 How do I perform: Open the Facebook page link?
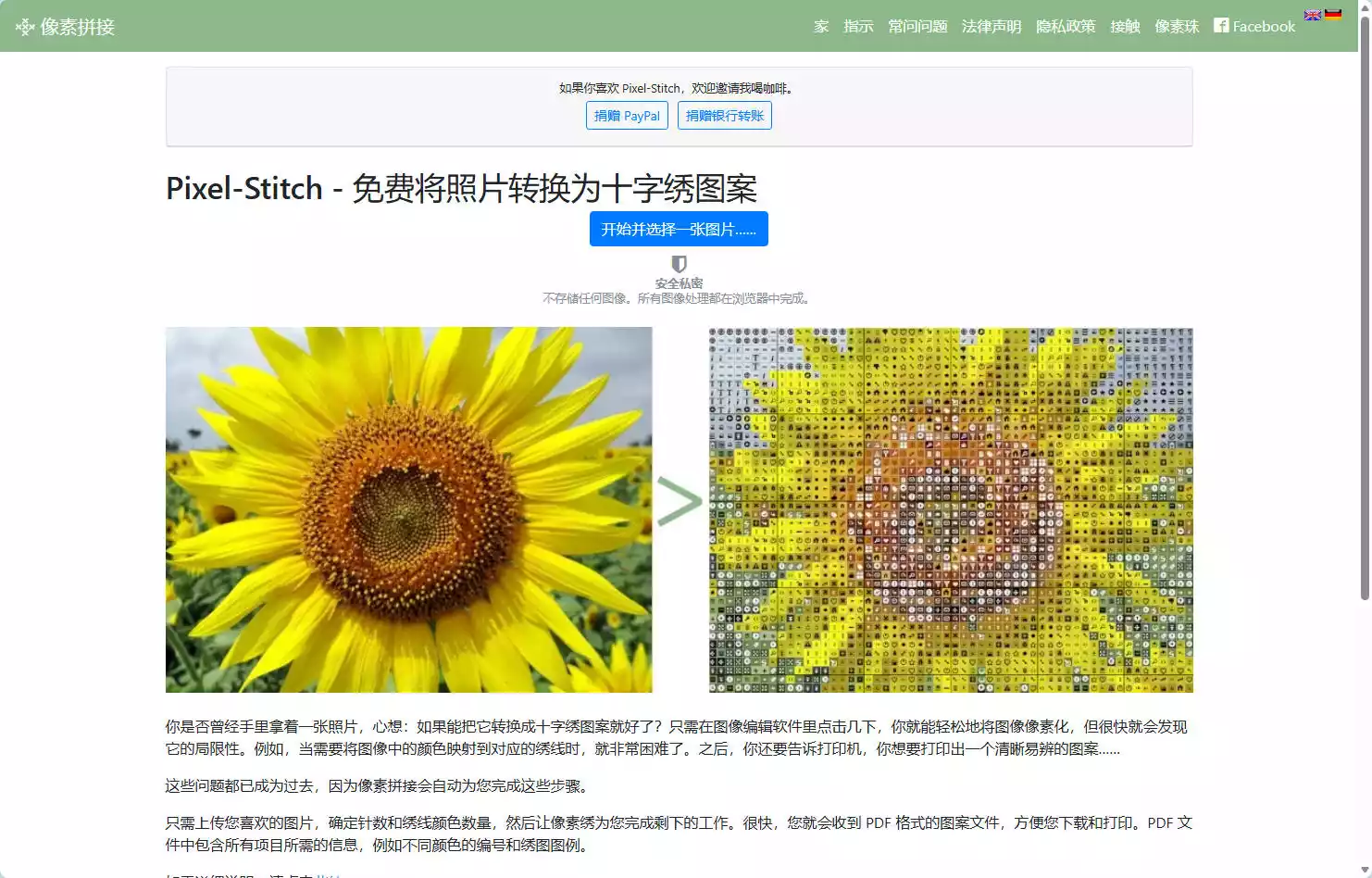[1254, 26]
